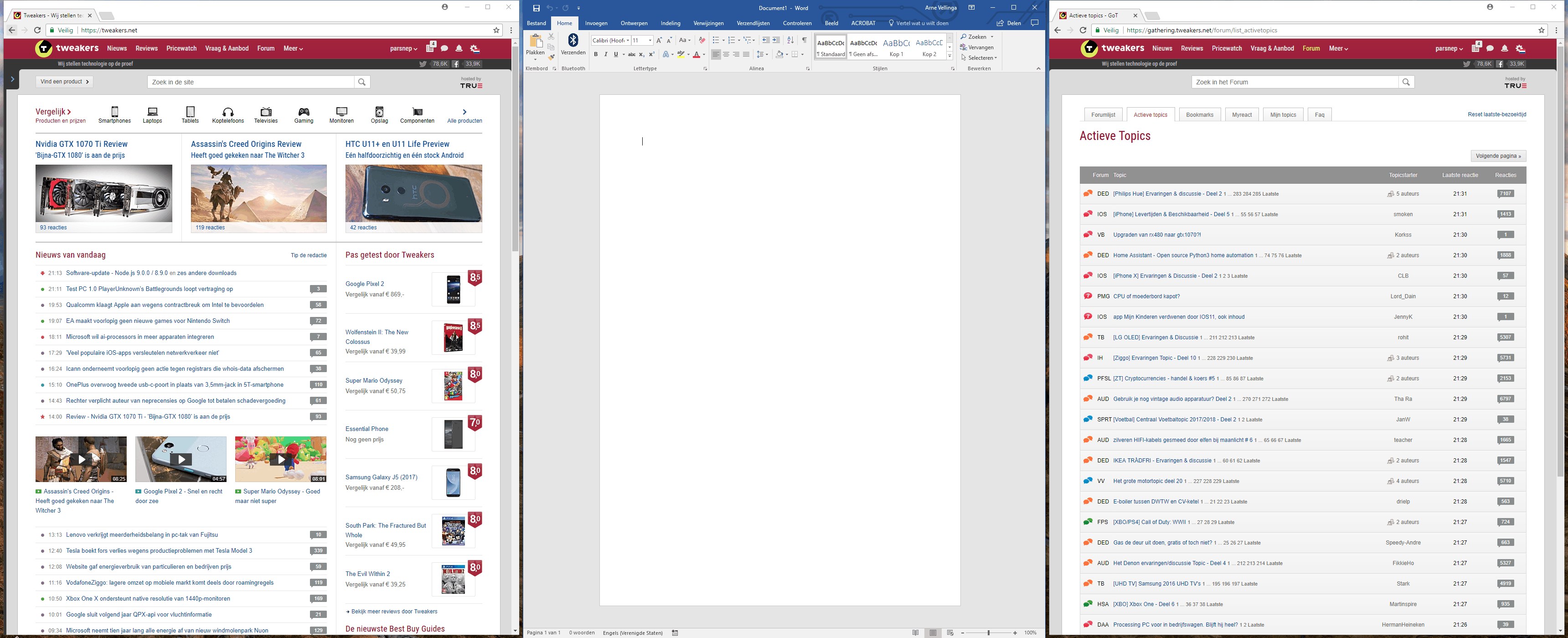Open the Change Case (Aa) dropdown
This screenshot has width=1568, height=638.
click(685, 40)
